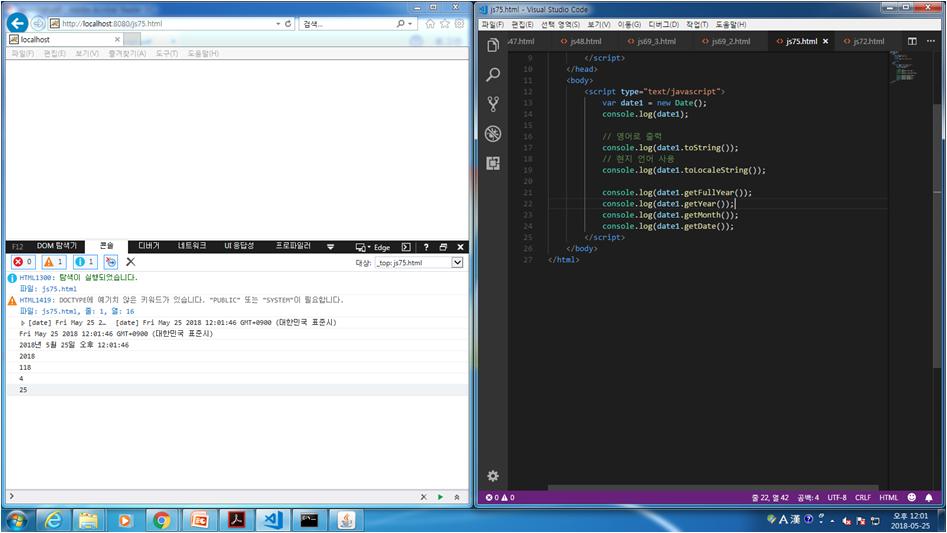
Task: Close the js75.html editor tab
Action: (826, 41)
